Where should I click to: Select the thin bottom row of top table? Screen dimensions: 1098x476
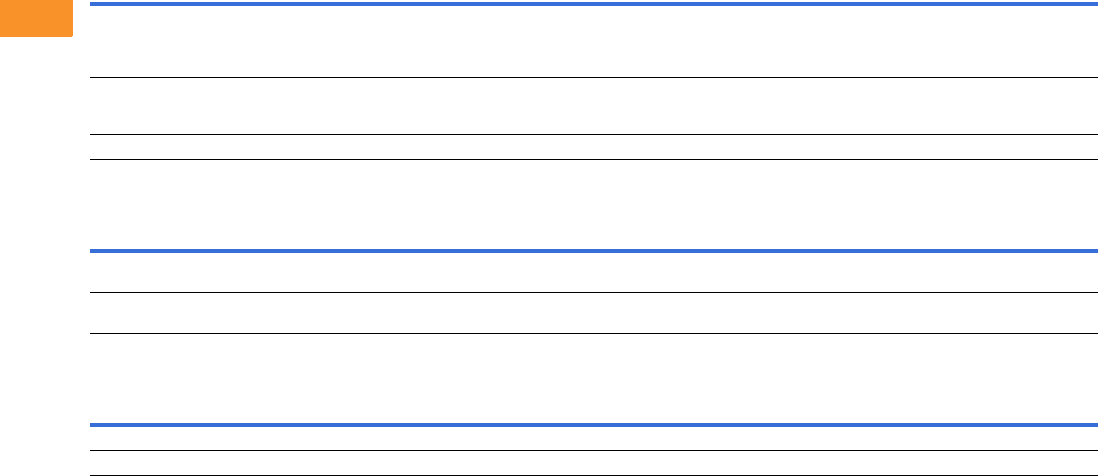coord(594,147)
